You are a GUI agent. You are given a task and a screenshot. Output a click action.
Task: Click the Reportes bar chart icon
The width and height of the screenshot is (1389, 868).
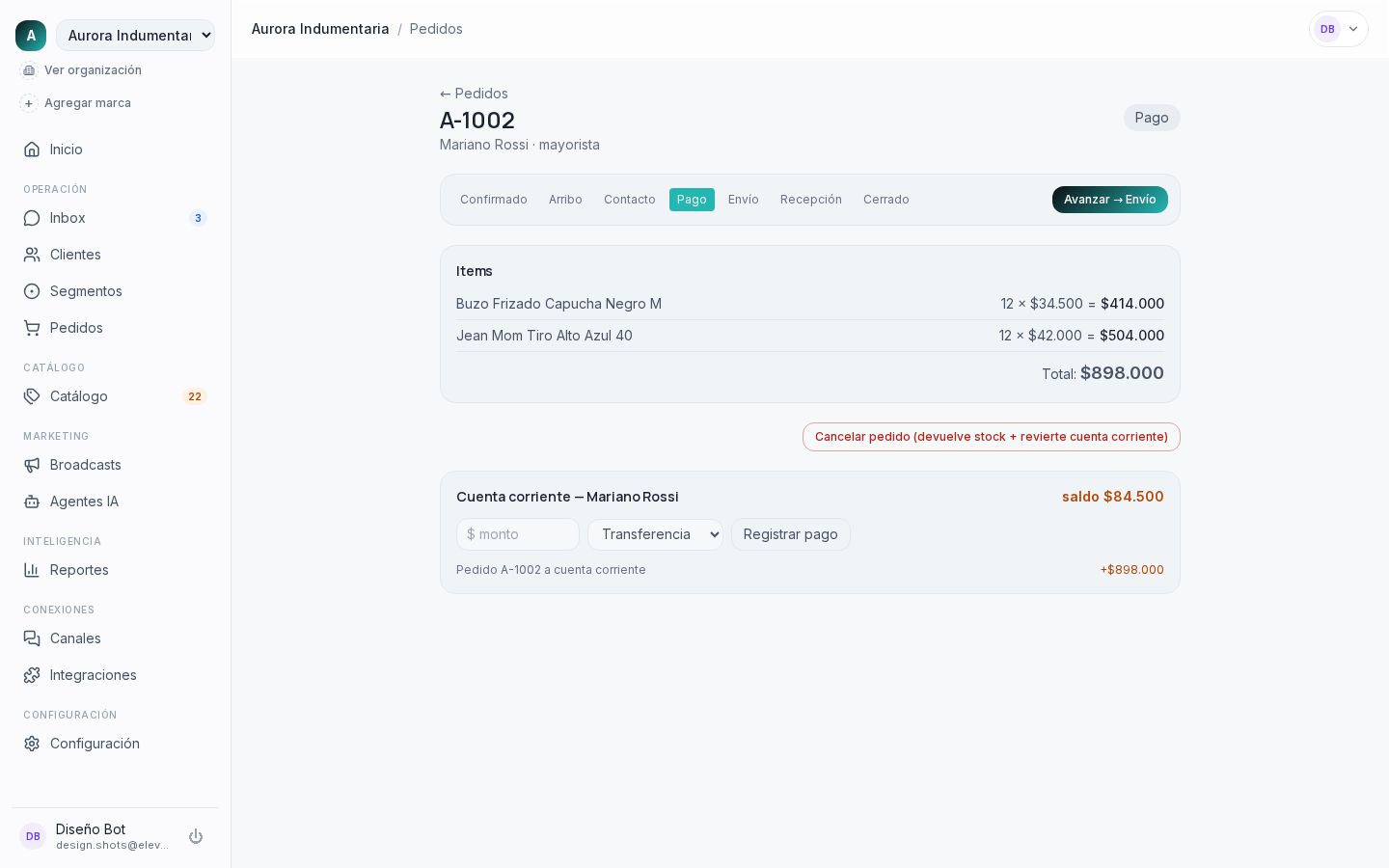(32, 570)
